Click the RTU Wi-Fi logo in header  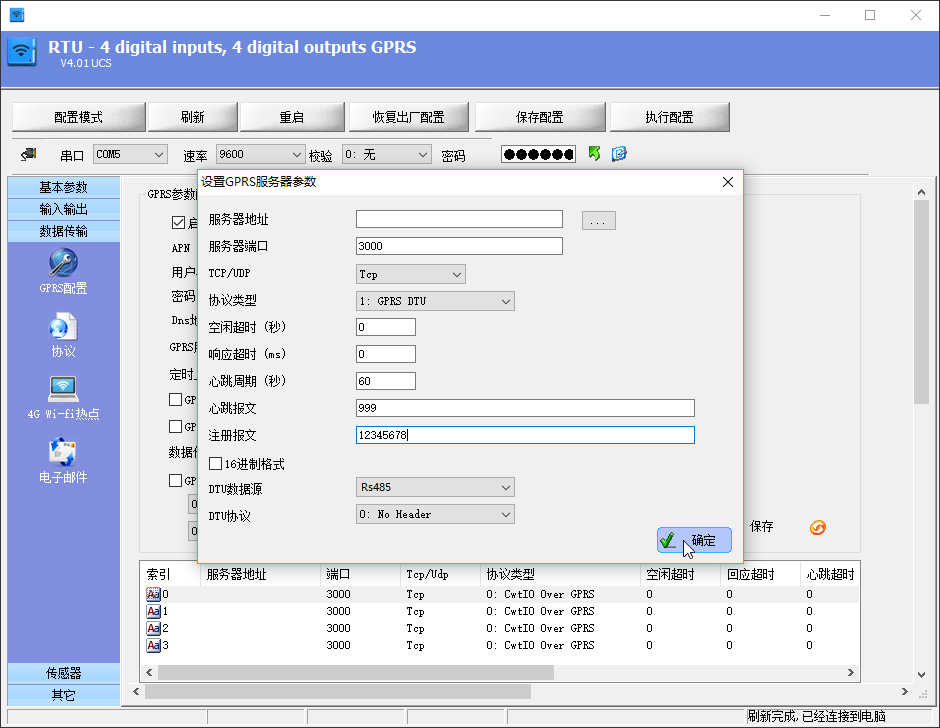point(22,52)
